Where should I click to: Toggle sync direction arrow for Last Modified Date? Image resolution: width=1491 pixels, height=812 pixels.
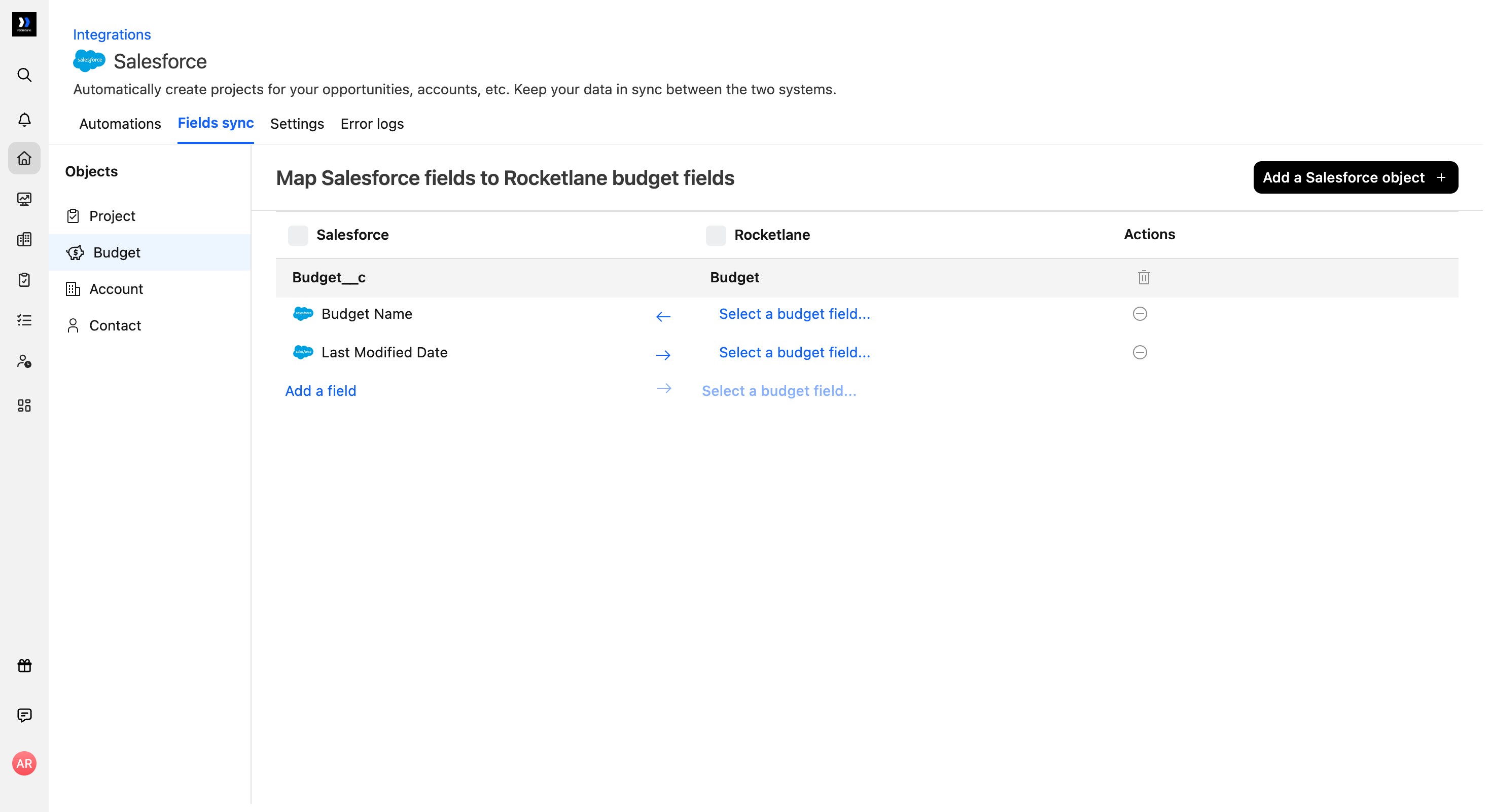(x=663, y=355)
